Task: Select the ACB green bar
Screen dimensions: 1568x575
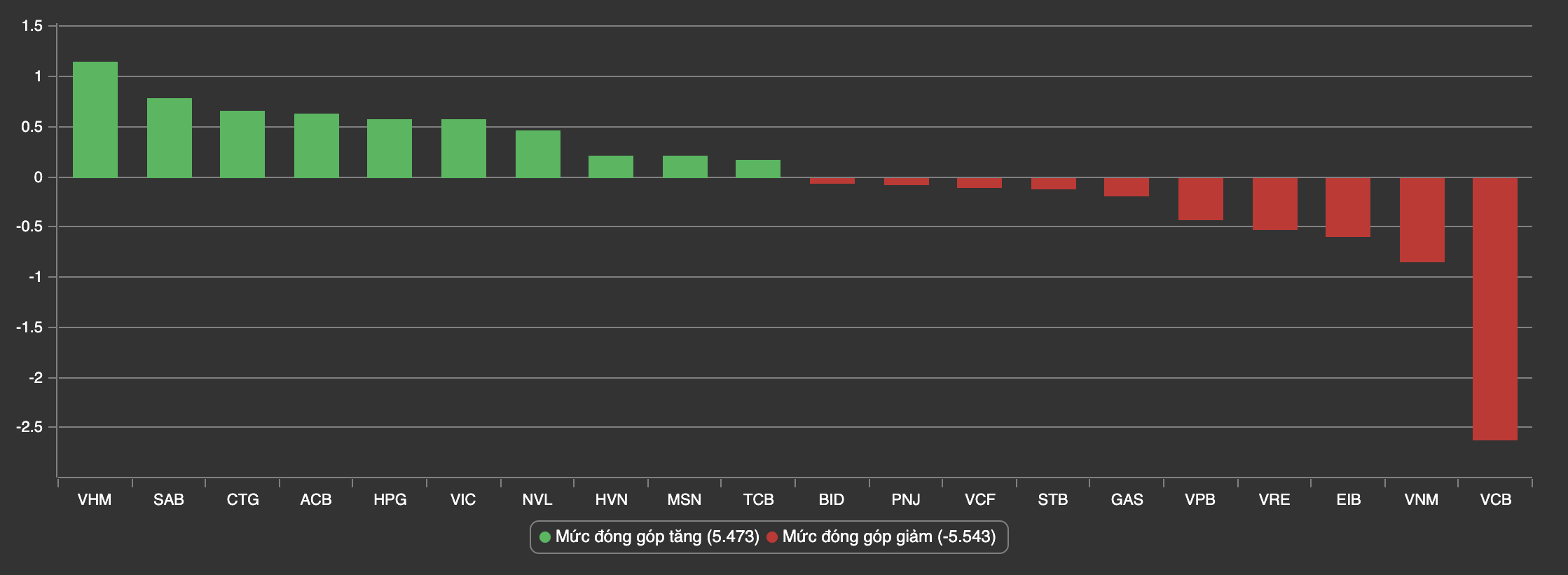Action: coord(316,146)
